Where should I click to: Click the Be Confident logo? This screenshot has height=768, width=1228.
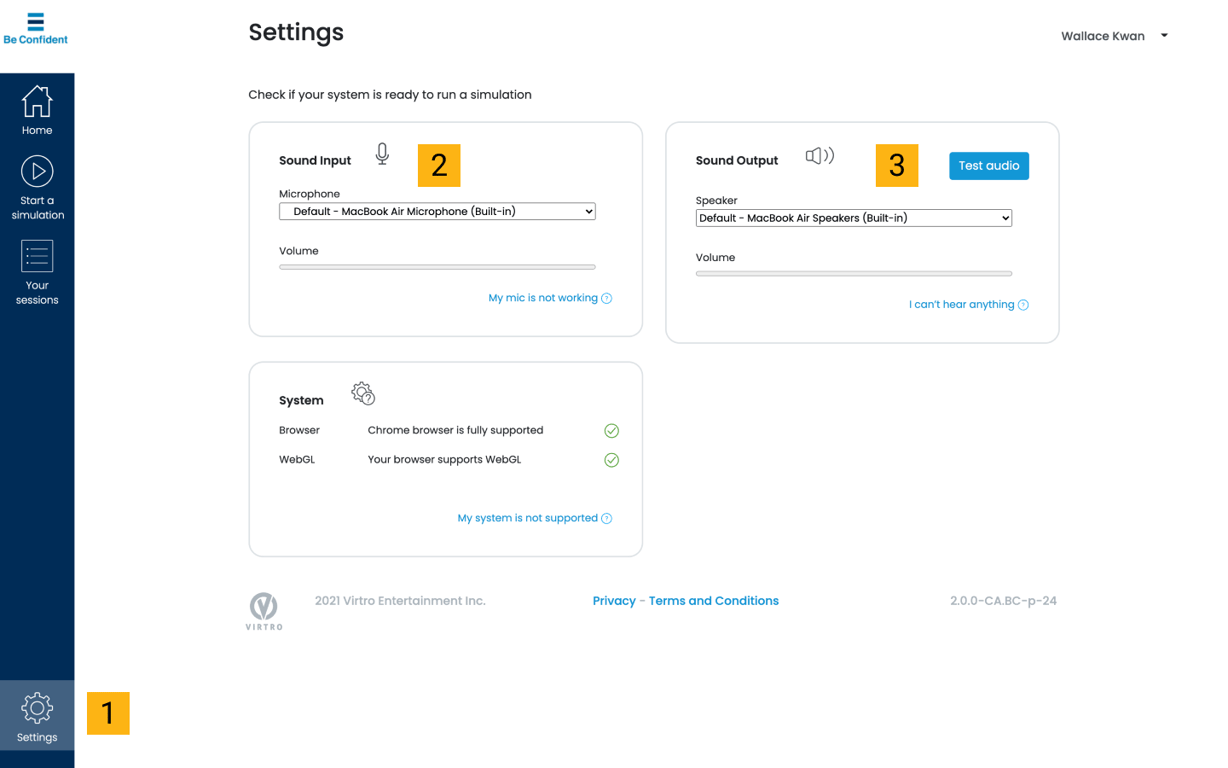pyautogui.click(x=36, y=28)
